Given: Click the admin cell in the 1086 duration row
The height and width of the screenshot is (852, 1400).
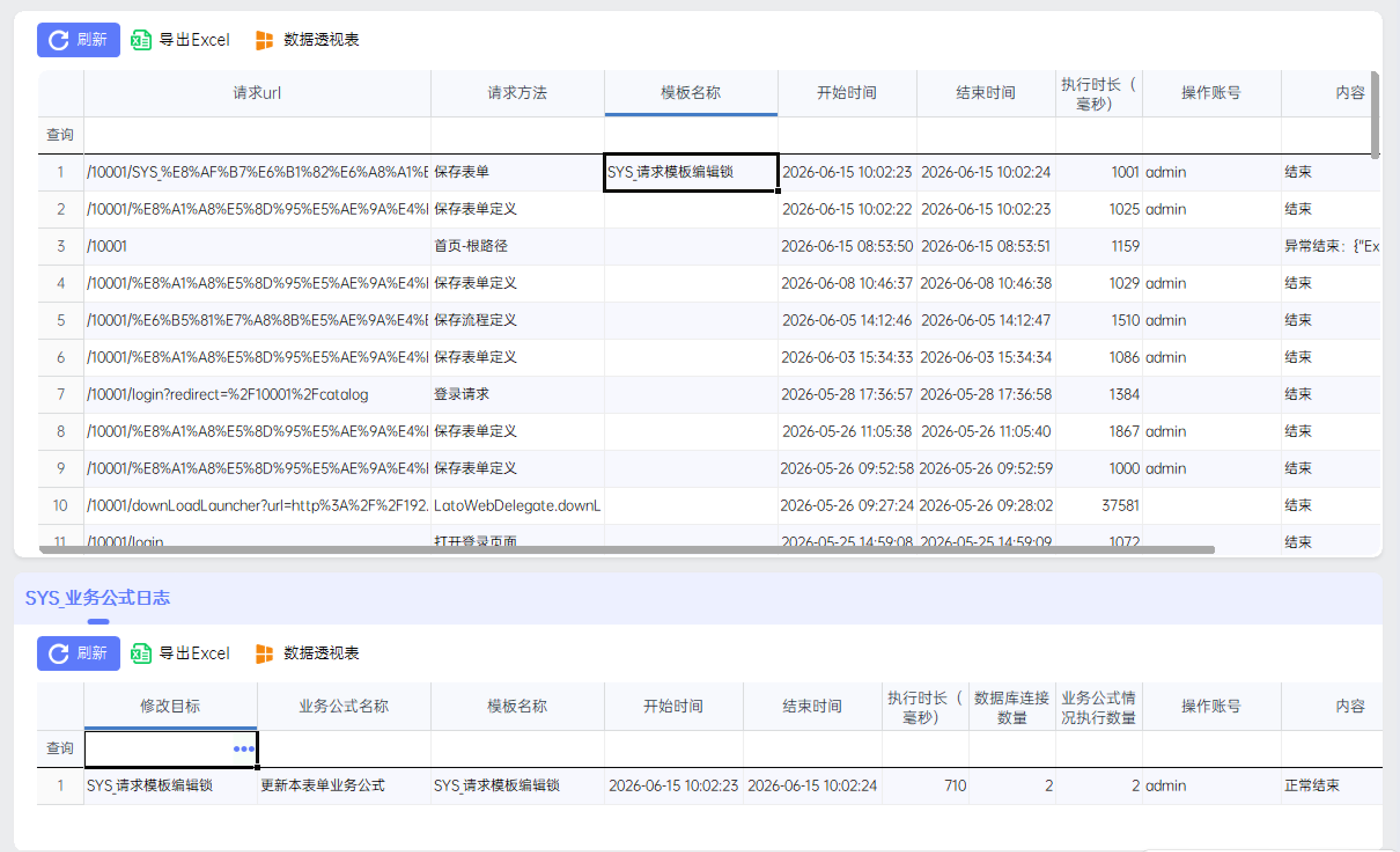Looking at the screenshot, I should (x=1212, y=358).
